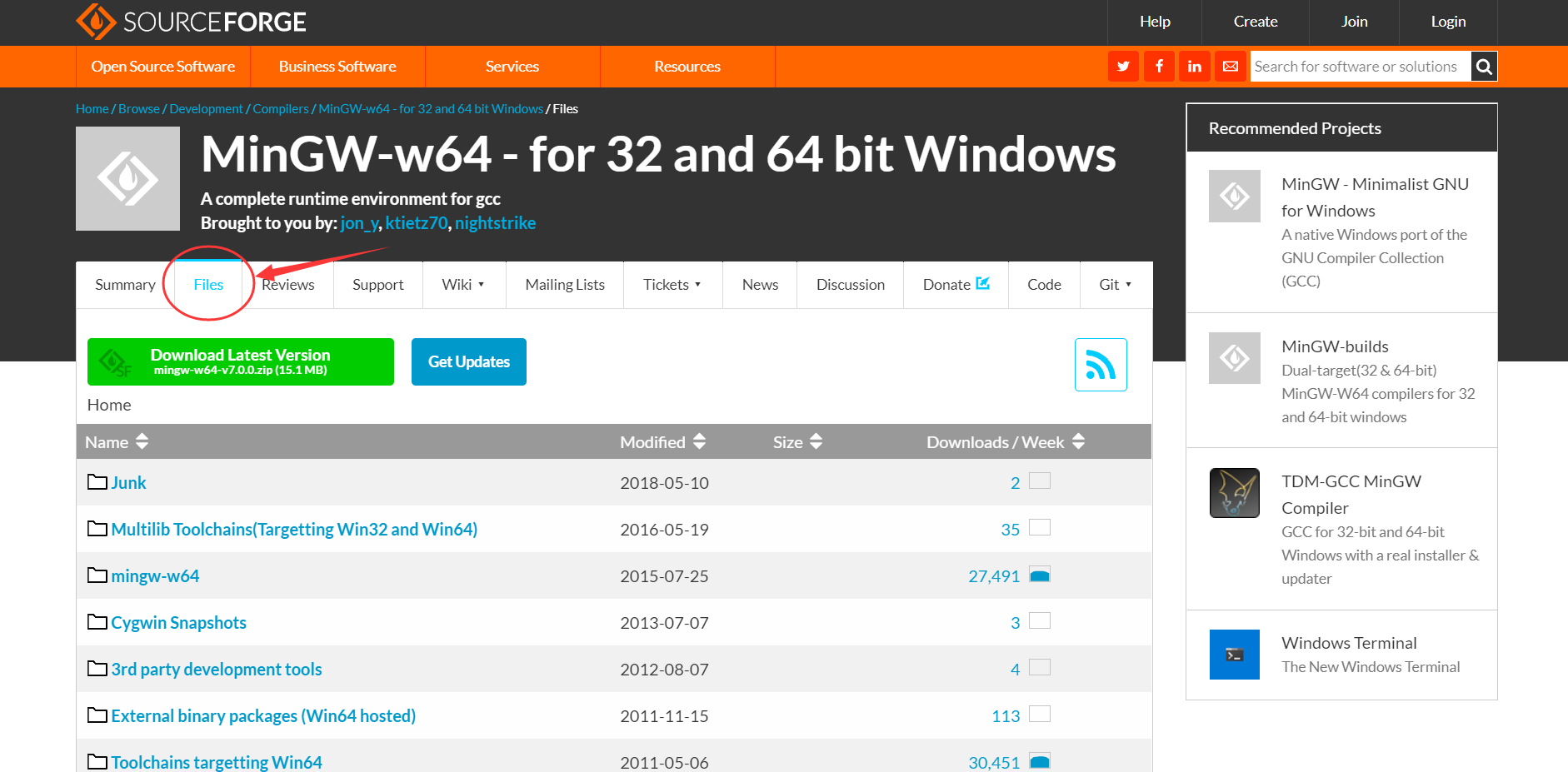Switch to the Support tab

[x=378, y=285]
